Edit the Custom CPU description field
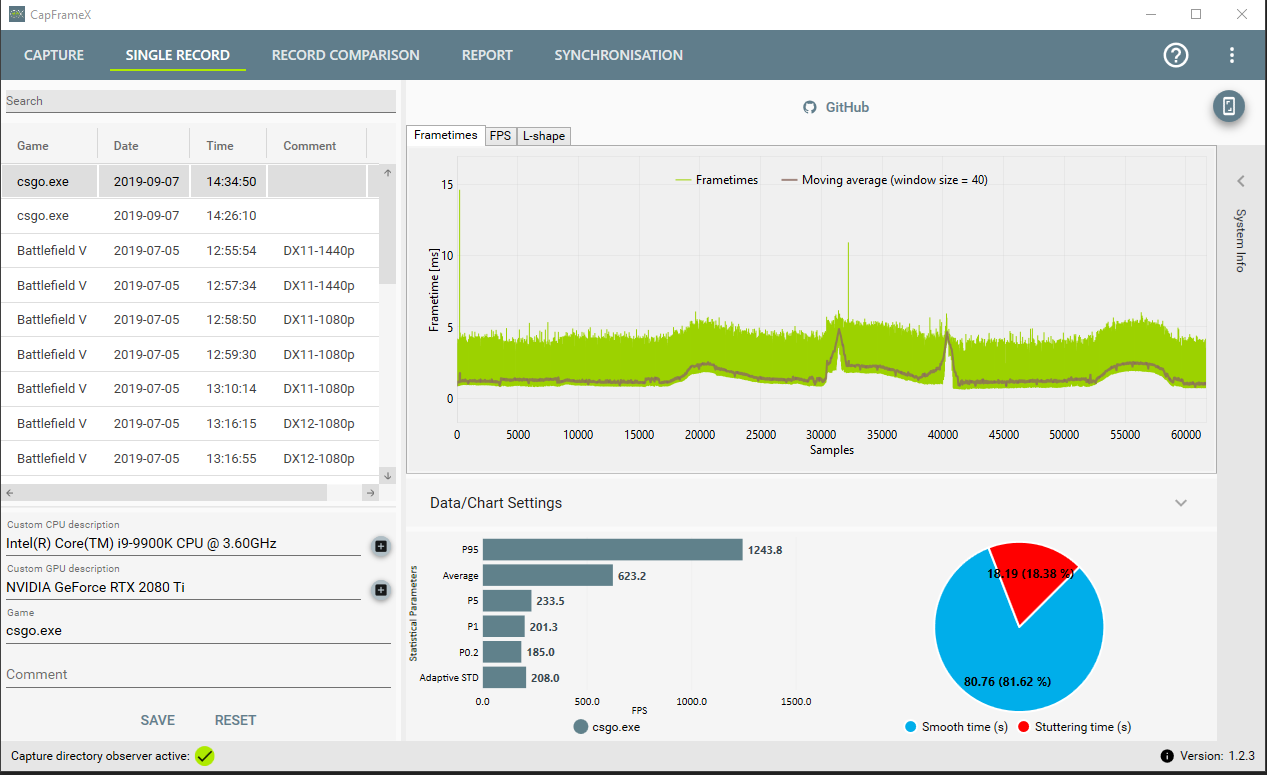This screenshot has height=775, width=1267. (x=183, y=544)
